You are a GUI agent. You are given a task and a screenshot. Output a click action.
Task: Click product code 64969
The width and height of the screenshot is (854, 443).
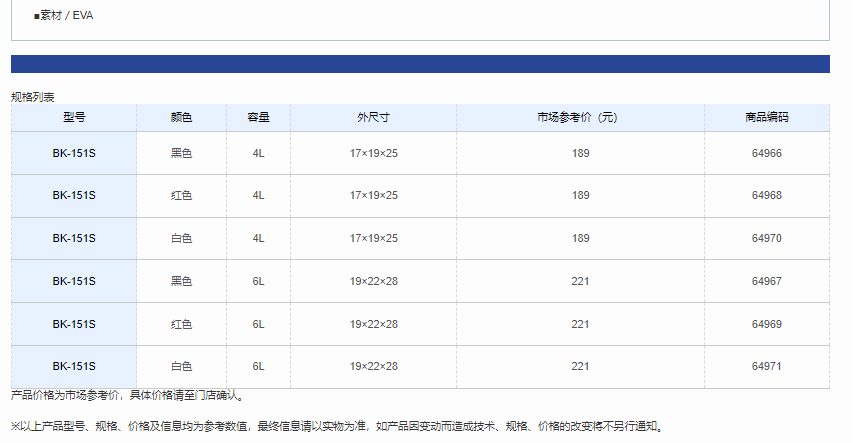(767, 324)
